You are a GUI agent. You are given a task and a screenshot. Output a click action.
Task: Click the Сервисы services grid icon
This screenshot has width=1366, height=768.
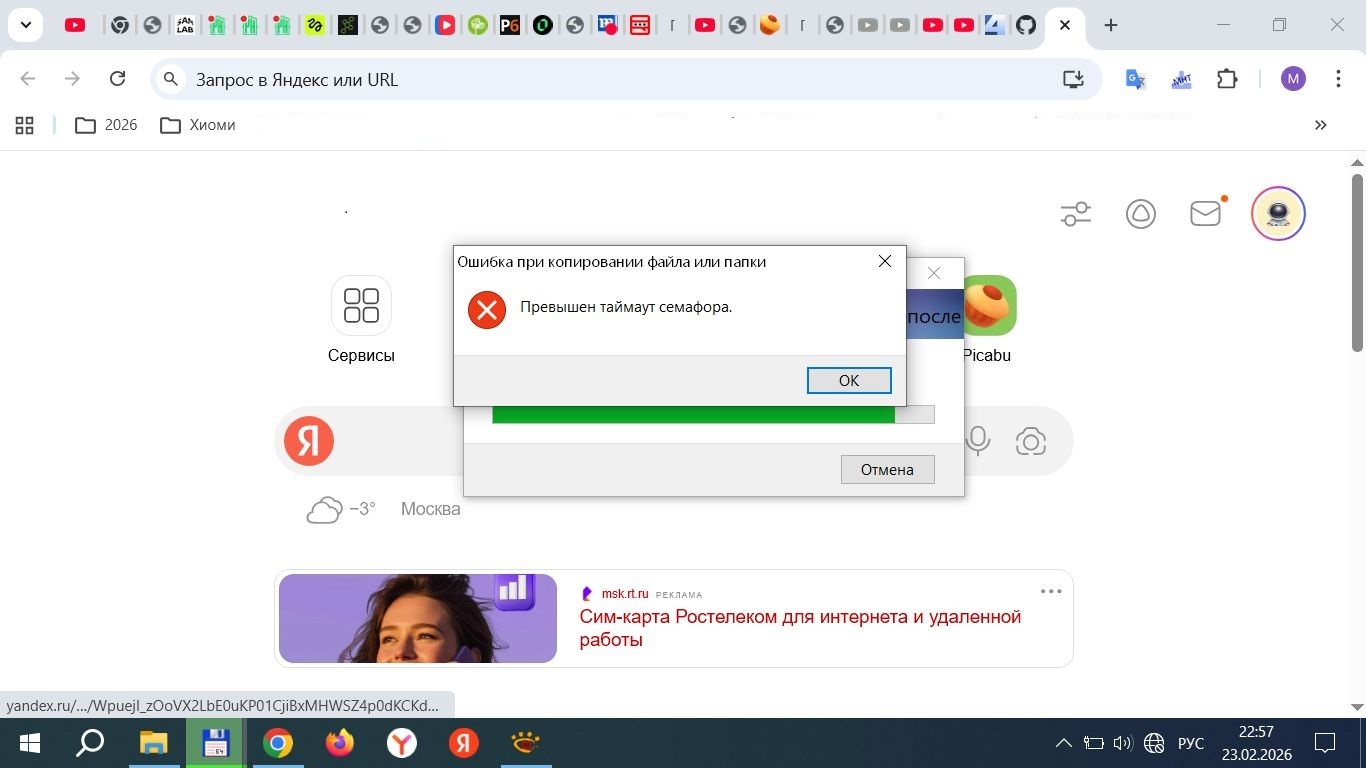pyautogui.click(x=361, y=306)
